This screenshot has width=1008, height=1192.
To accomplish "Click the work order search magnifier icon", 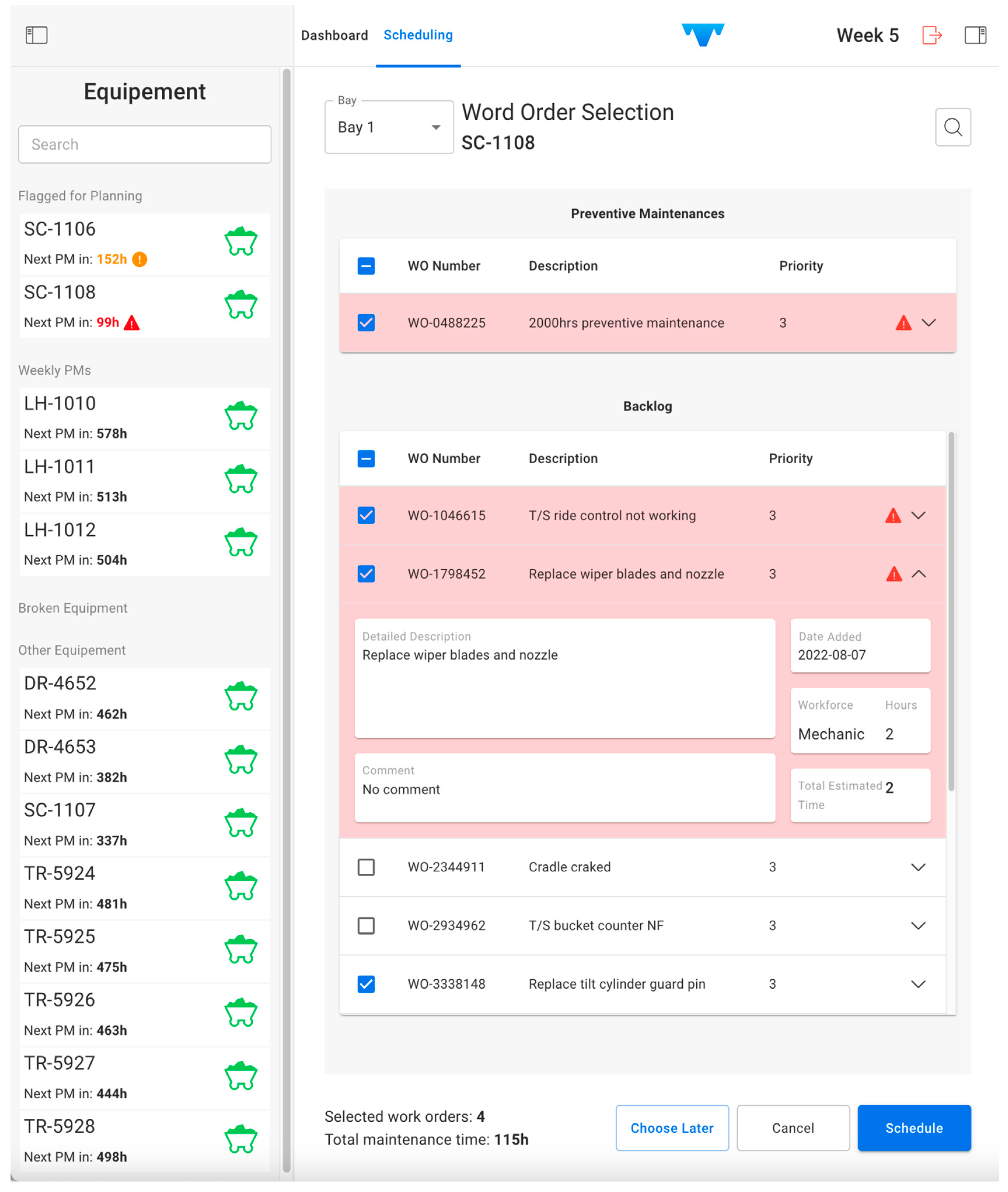I will [953, 127].
